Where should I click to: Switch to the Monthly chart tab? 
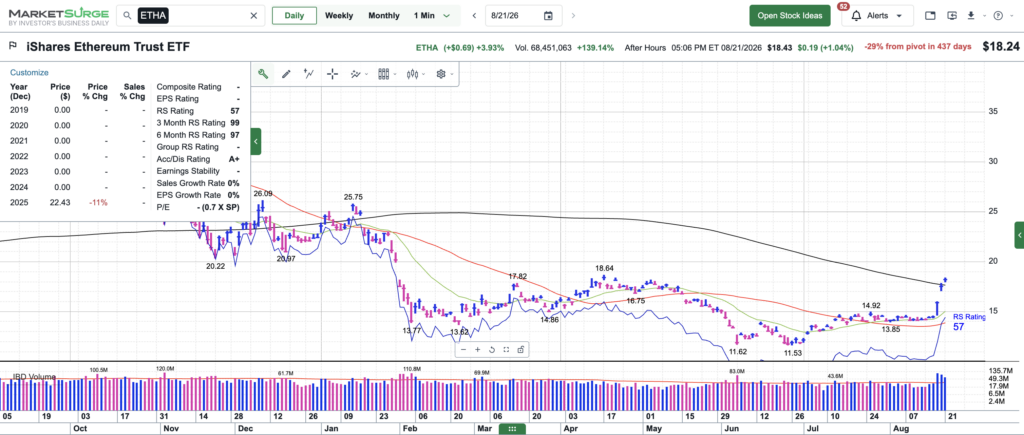click(x=383, y=16)
